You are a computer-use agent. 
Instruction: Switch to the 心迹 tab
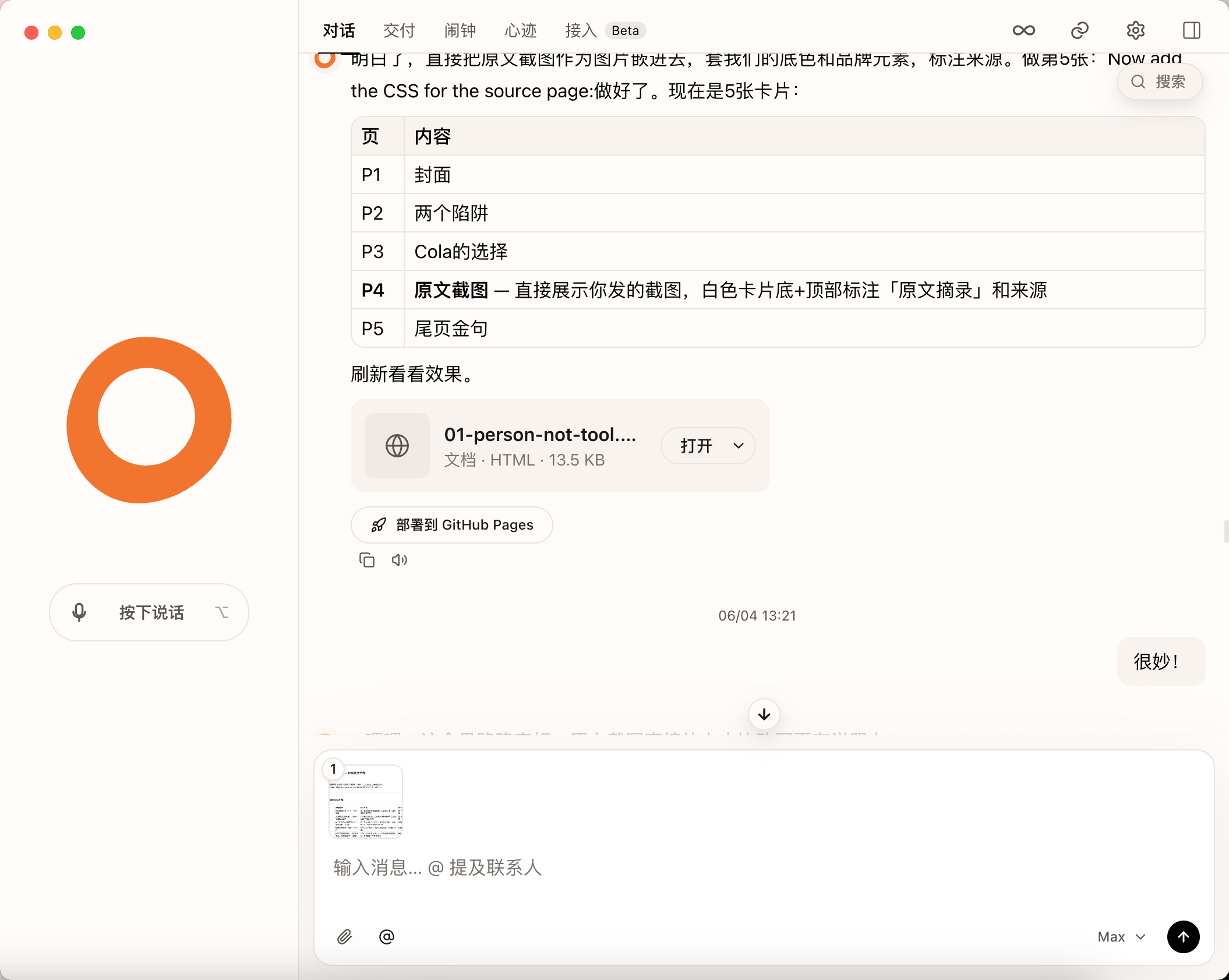(x=520, y=30)
